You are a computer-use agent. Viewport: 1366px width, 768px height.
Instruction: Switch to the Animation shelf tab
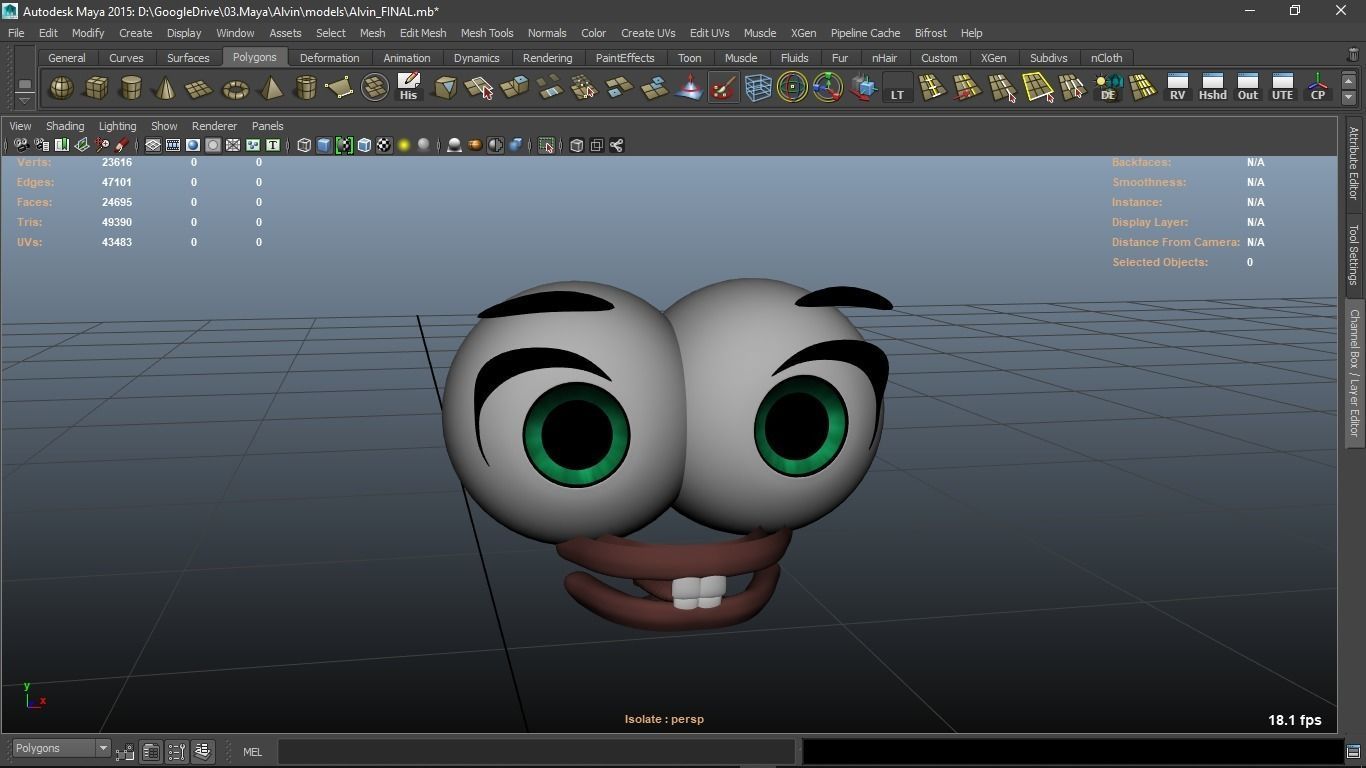pos(407,58)
